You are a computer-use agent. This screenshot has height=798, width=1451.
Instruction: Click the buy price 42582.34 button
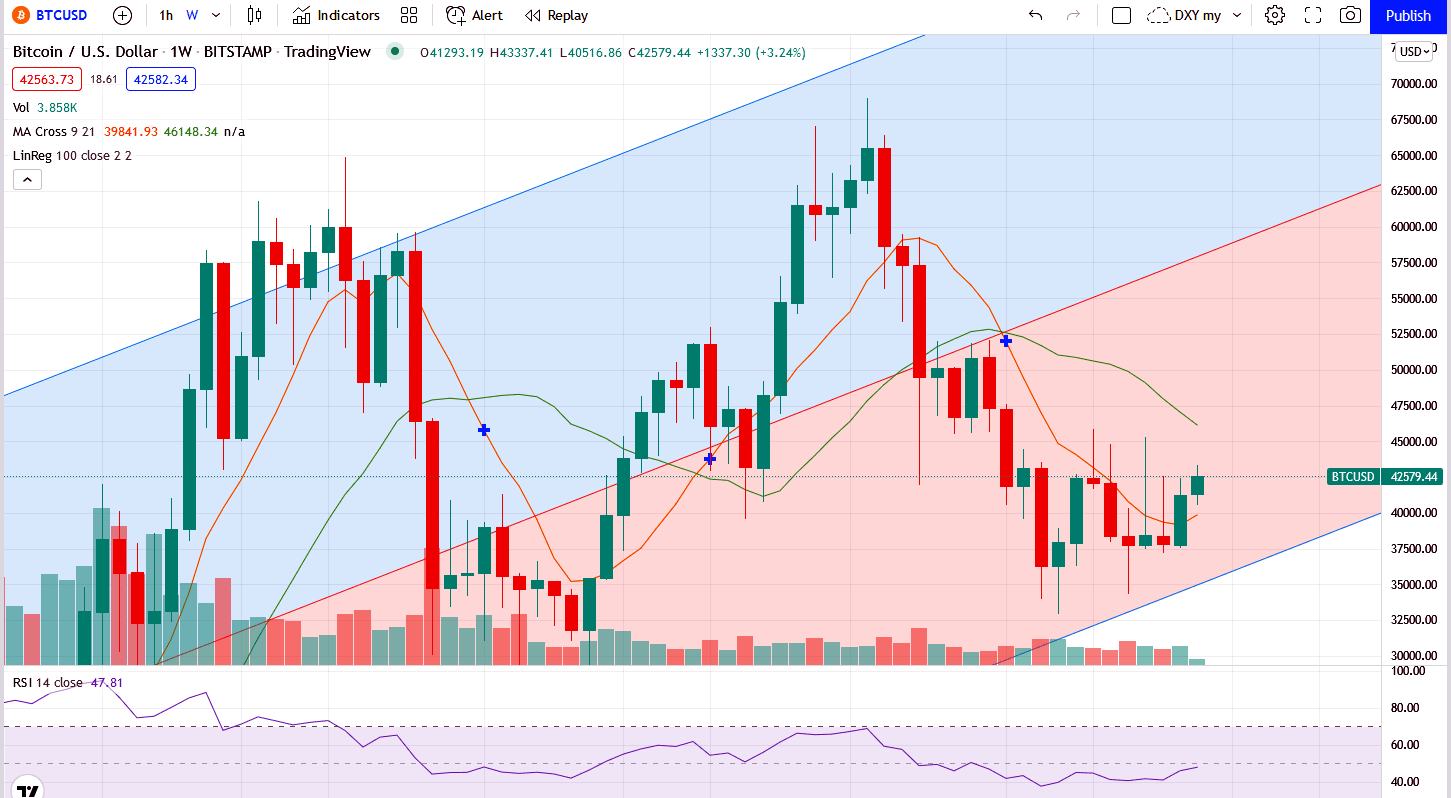click(161, 79)
